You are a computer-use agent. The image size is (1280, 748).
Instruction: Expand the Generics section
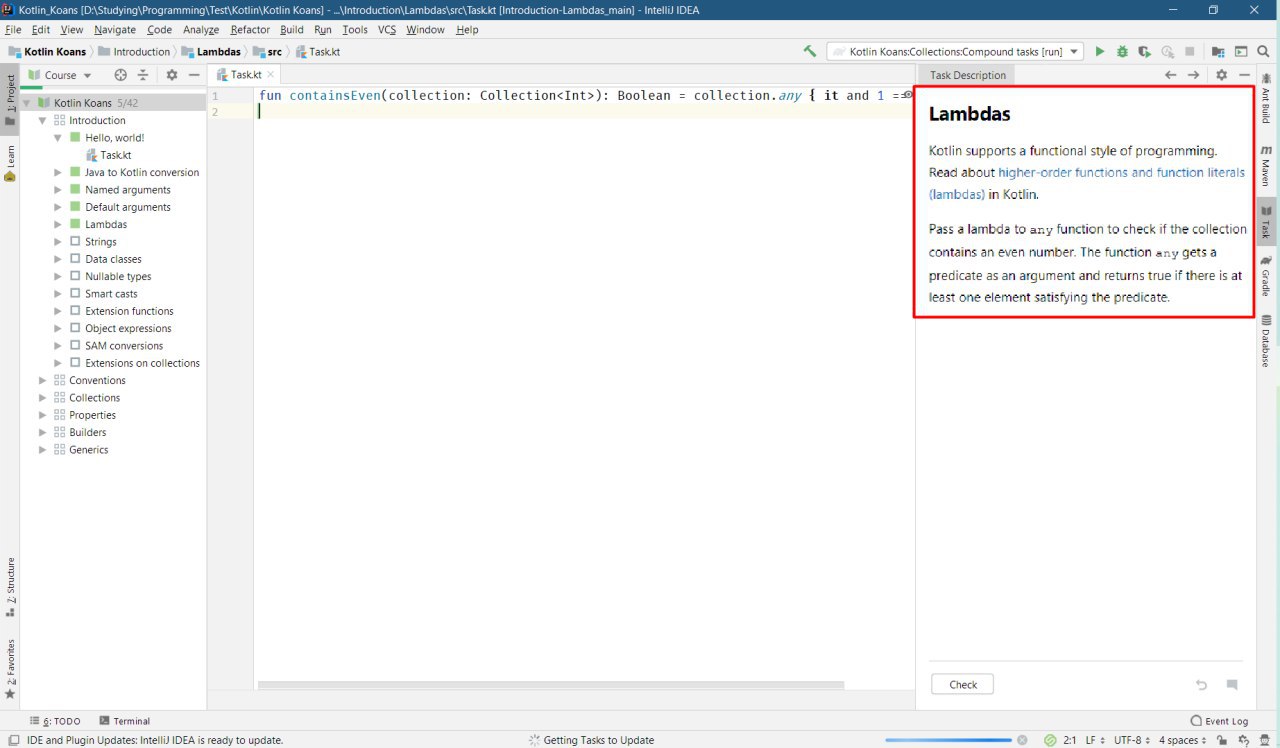(42, 450)
